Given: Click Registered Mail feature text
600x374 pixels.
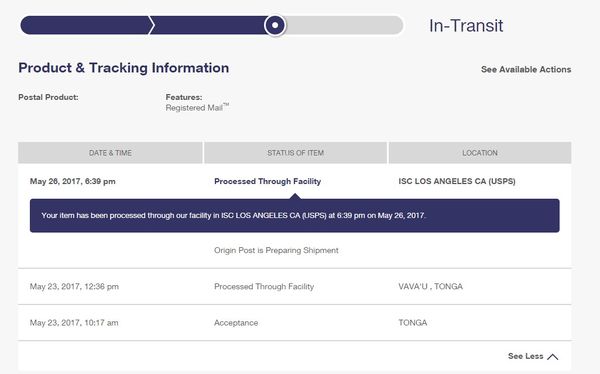Looking at the screenshot, I should [x=197, y=108].
